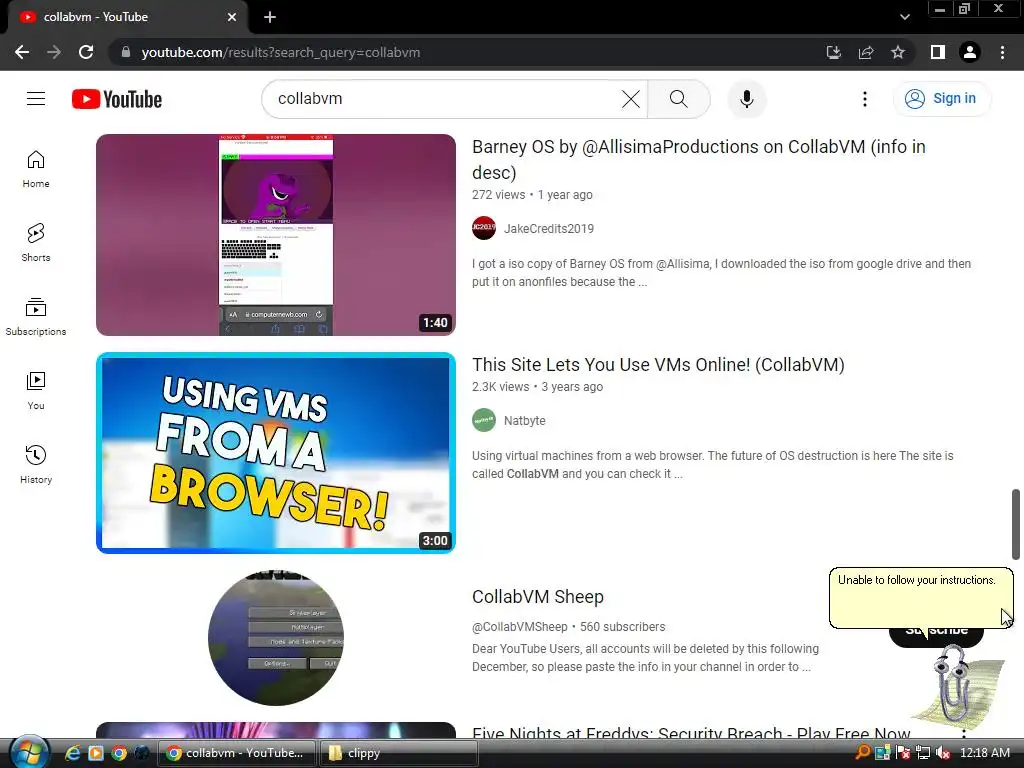This screenshot has height=768, width=1024.
Task: Toggle the Chrome side panel icon
Action: click(x=938, y=52)
